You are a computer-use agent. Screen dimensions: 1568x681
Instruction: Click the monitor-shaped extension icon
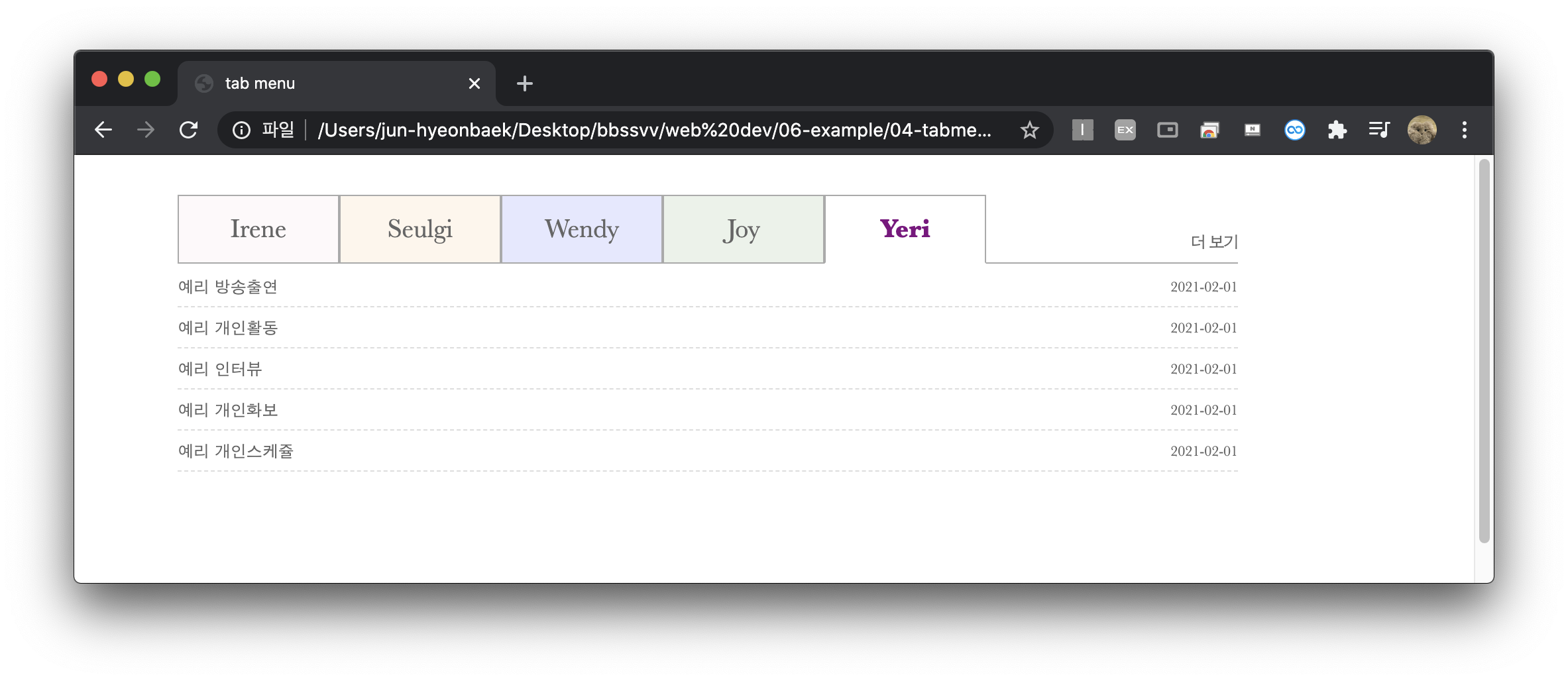click(x=1252, y=130)
